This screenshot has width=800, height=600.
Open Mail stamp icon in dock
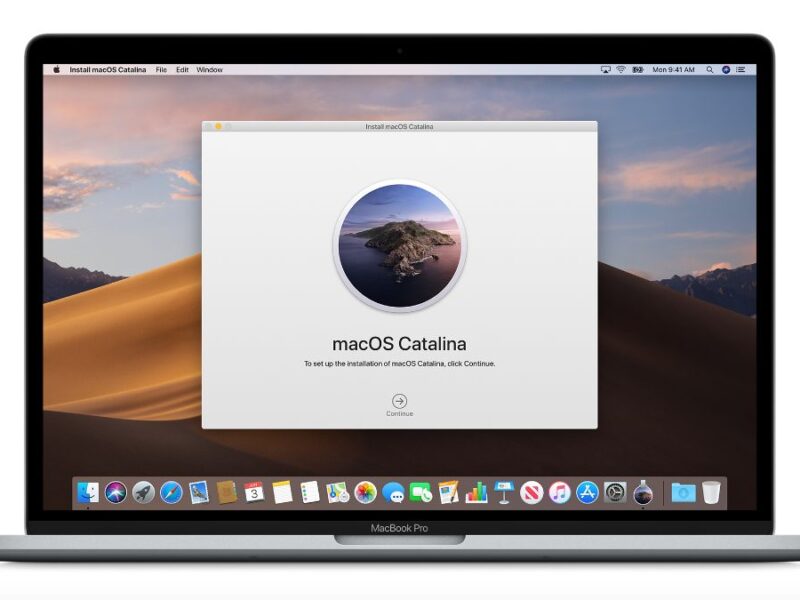198,493
